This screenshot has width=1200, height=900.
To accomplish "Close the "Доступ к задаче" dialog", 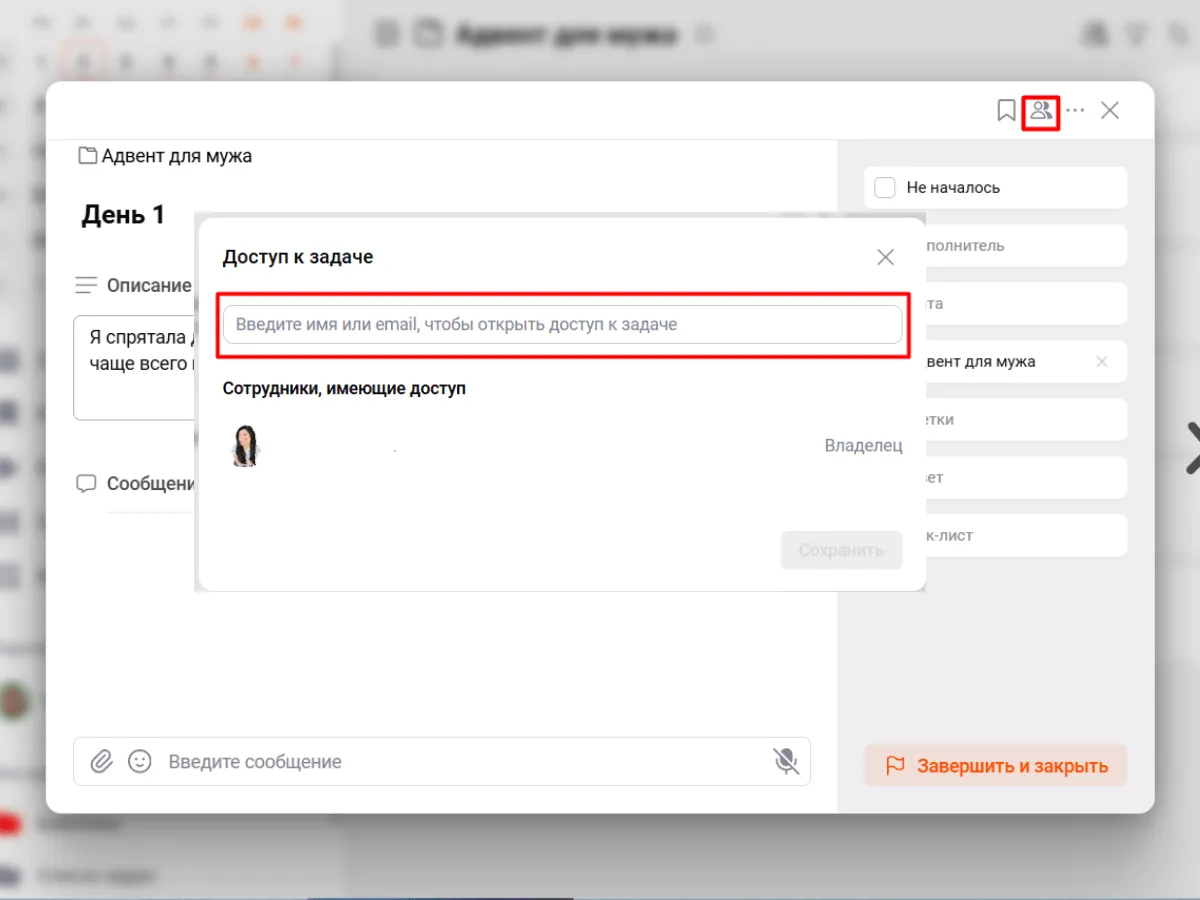I will [885, 257].
